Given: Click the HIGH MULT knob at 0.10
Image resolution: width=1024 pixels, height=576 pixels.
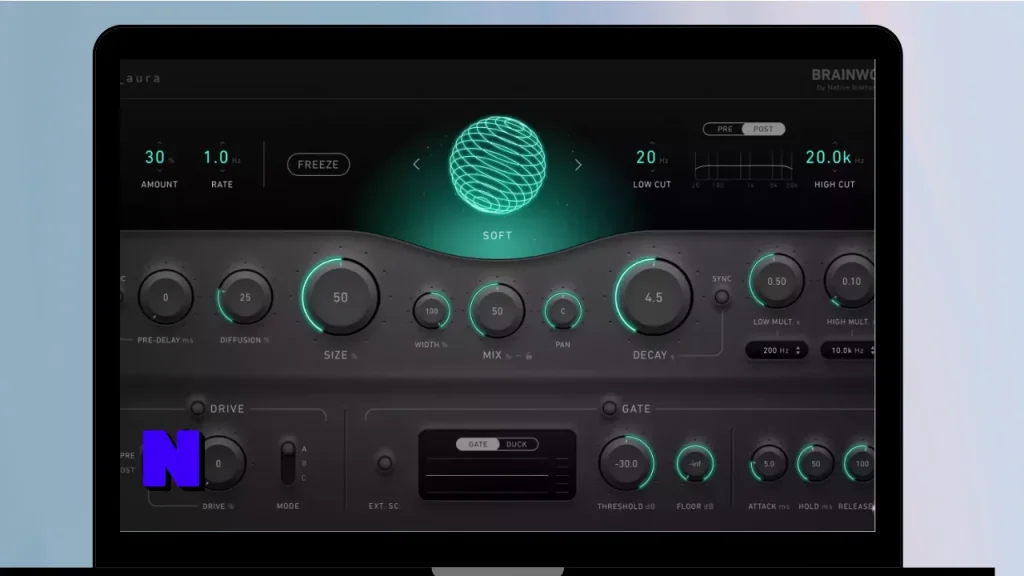Looking at the screenshot, I should [x=850, y=281].
